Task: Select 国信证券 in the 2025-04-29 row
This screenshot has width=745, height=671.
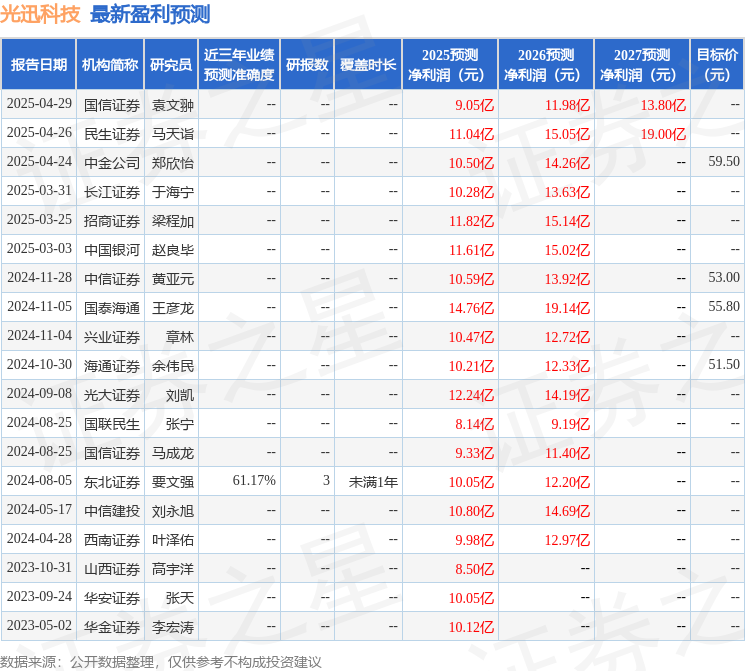Action: [112, 105]
